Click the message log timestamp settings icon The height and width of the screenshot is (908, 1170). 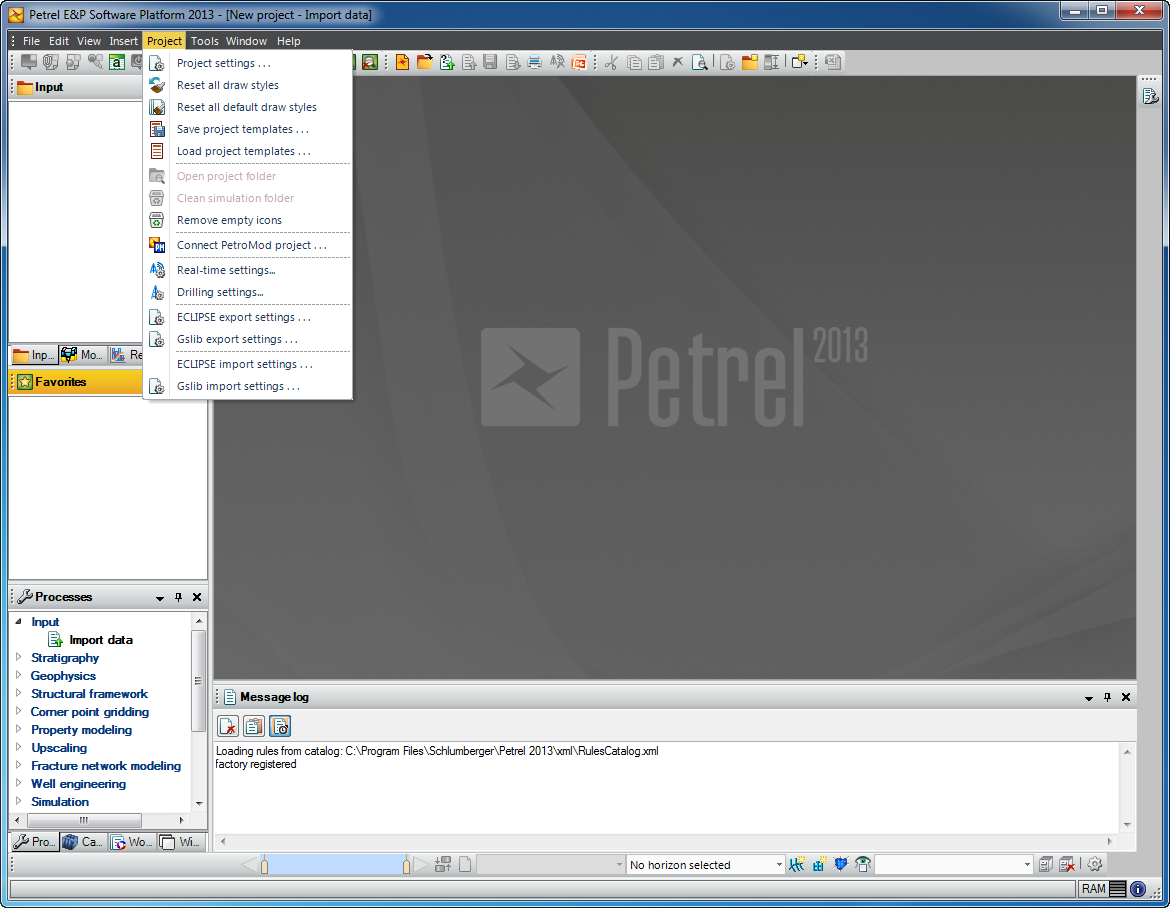point(280,726)
